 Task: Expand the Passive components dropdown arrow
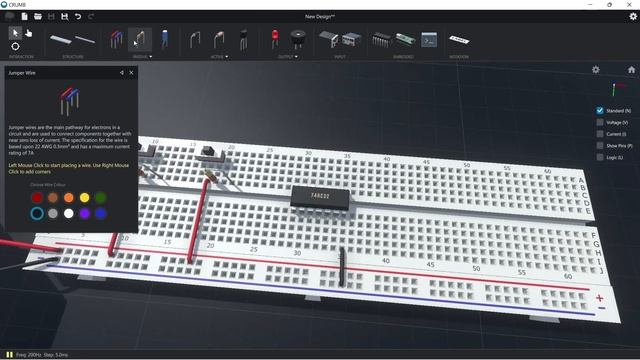(151, 57)
